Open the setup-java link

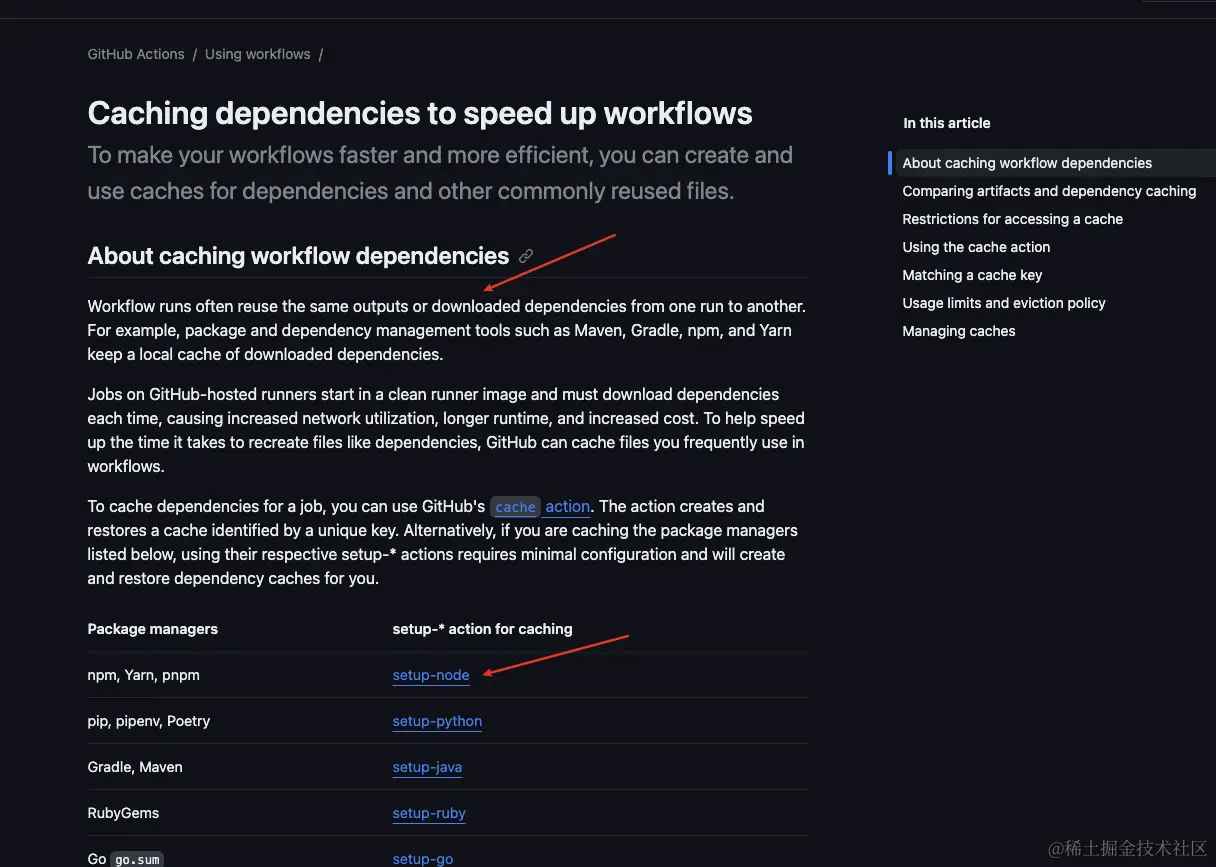pos(427,767)
